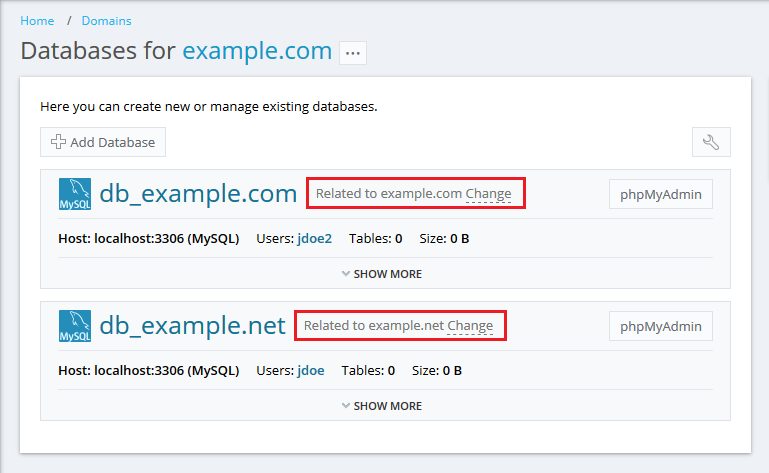Click the MySQL icon for db_example.net
The height and width of the screenshot is (473, 769).
tap(75, 326)
